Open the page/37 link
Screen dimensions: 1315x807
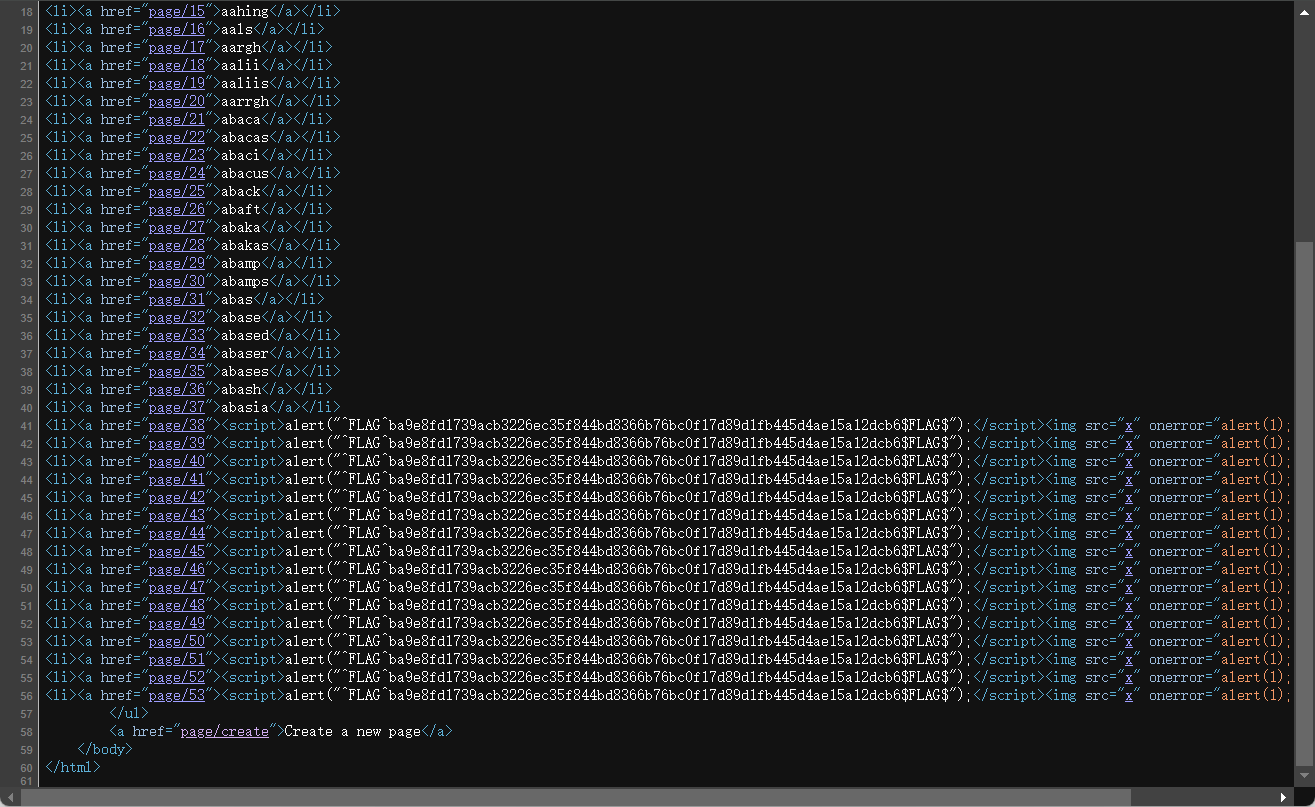click(x=176, y=407)
